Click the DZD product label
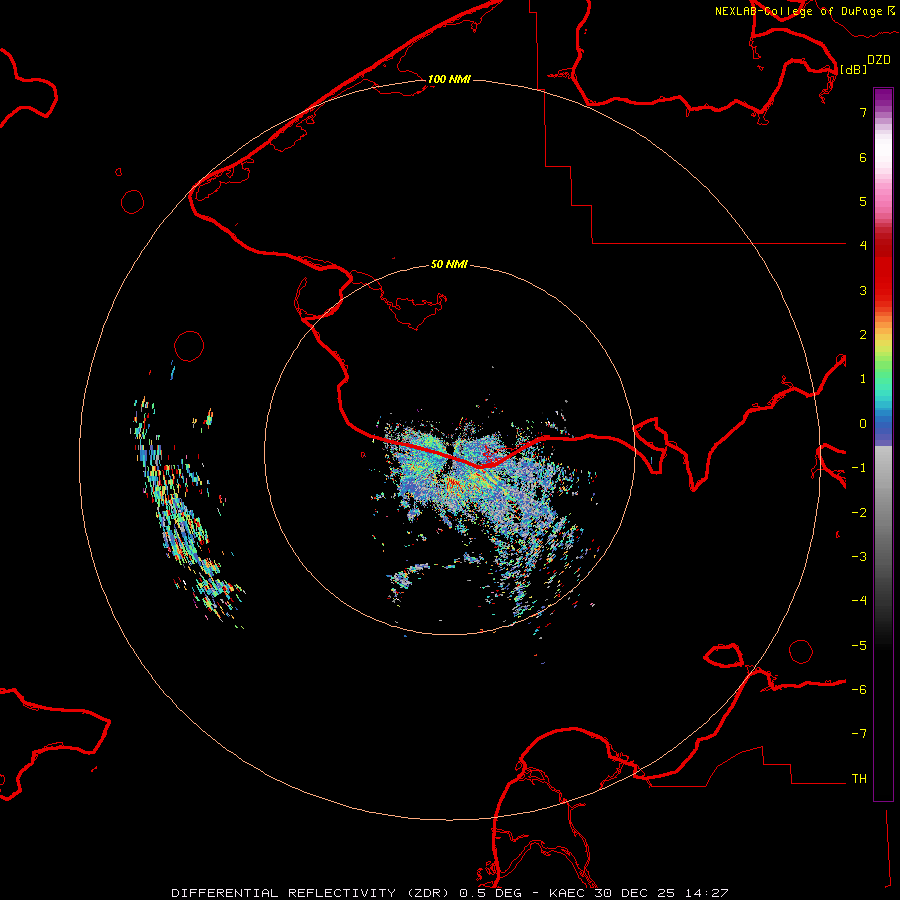 click(879, 60)
